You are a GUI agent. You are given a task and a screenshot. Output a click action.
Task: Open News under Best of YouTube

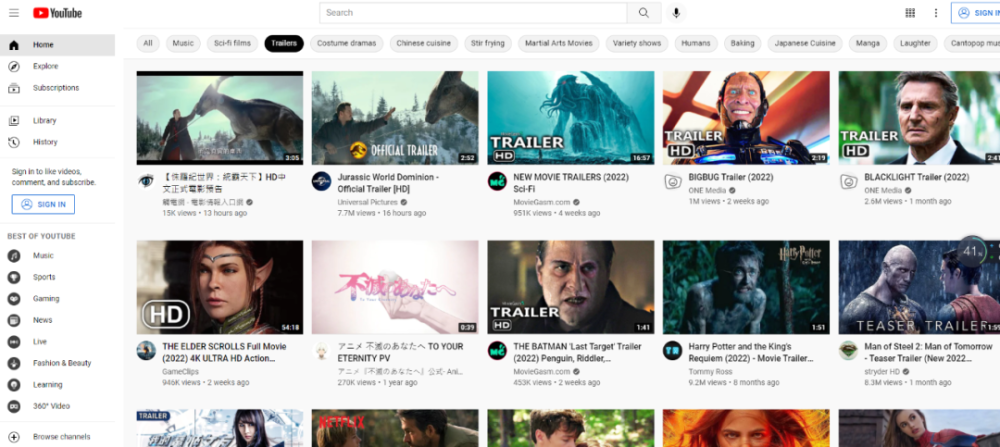[57, 320]
